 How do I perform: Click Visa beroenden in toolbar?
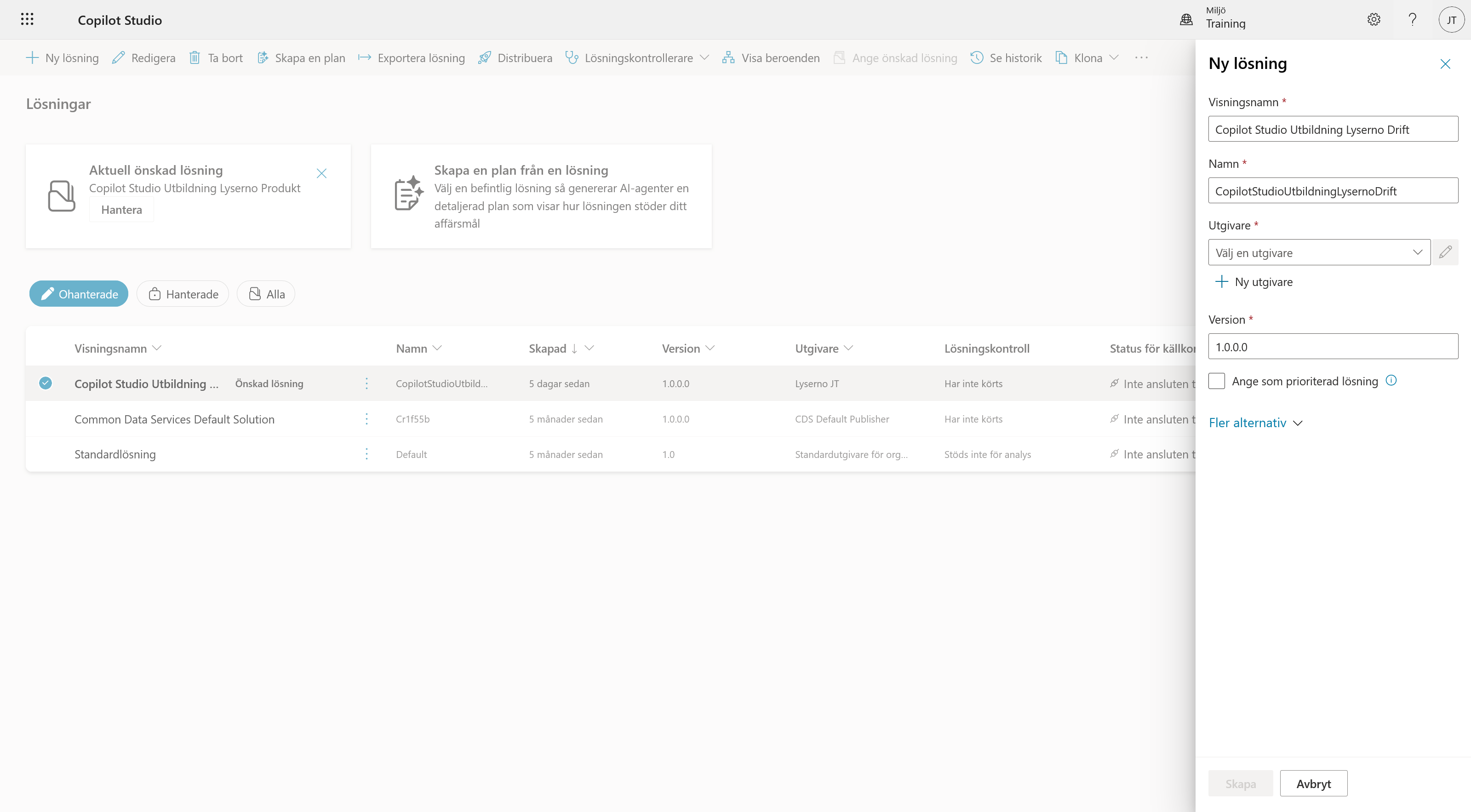pos(771,57)
